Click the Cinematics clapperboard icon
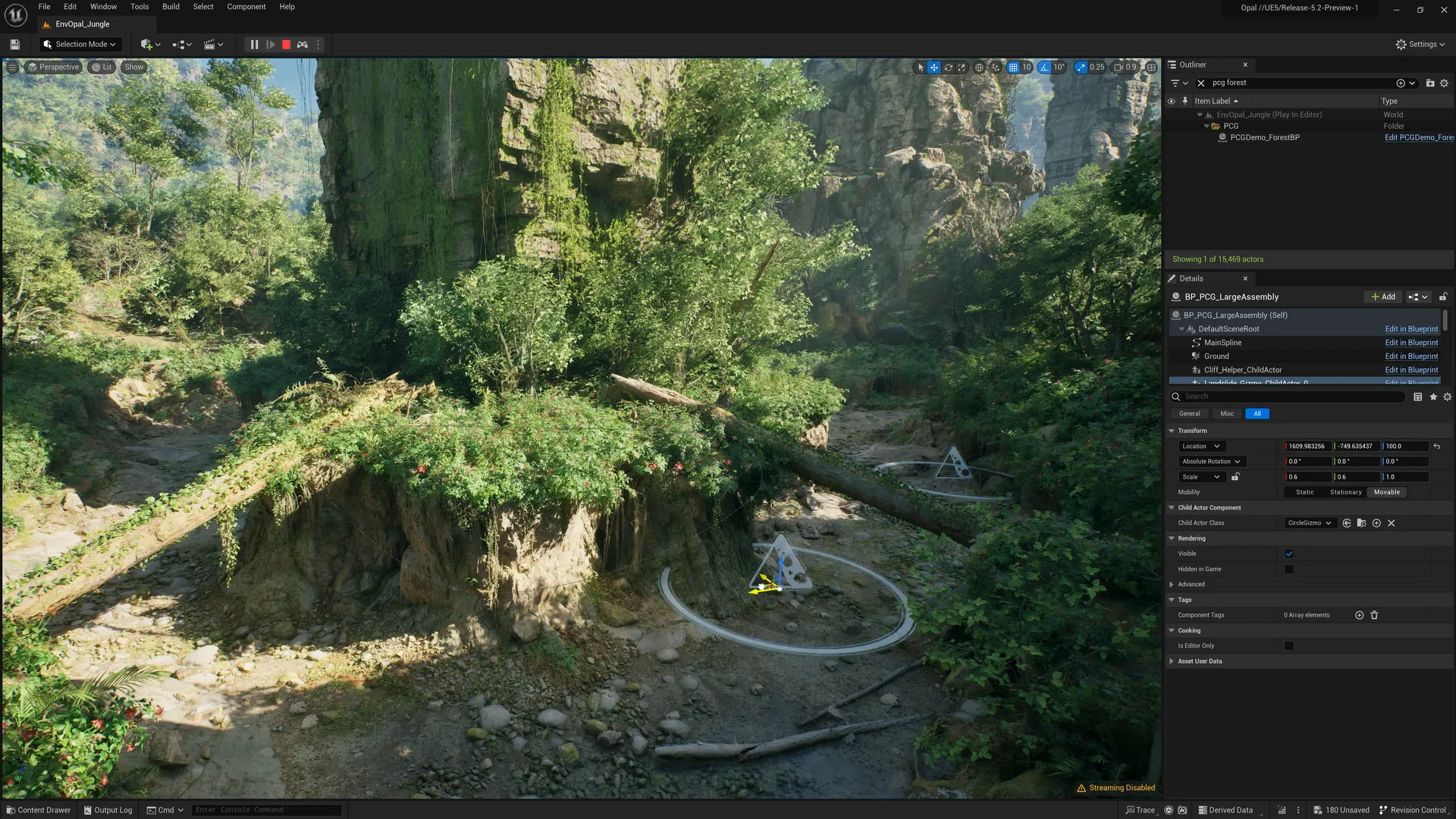The width and height of the screenshot is (1456, 819). 209,44
